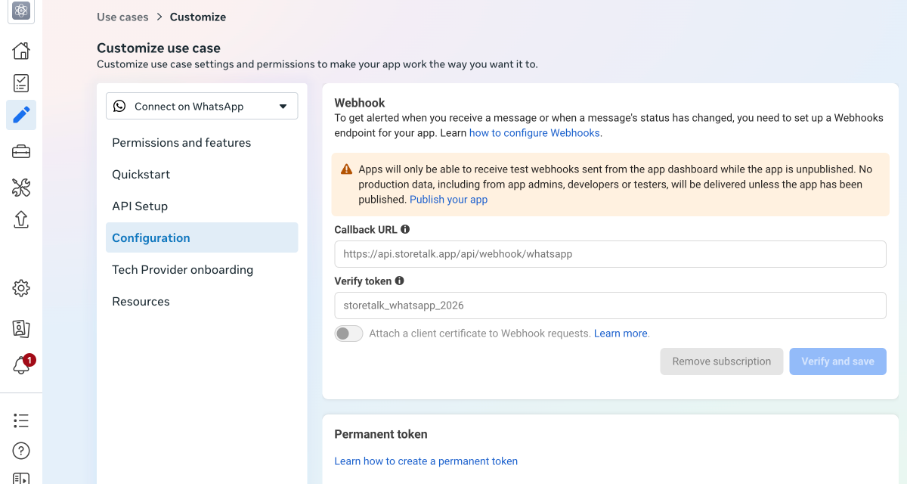The width and height of the screenshot is (907, 484).
Task: Go to the Dashboard home icon
Action: click(x=21, y=51)
